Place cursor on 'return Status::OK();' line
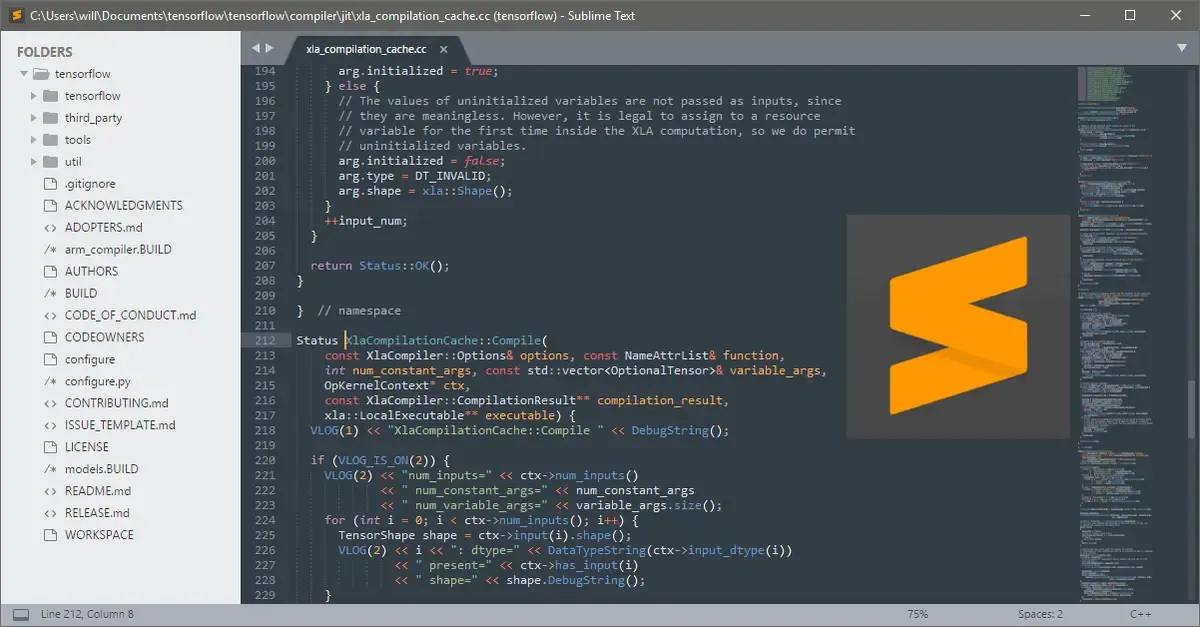The height and width of the screenshot is (627, 1200). (380, 266)
